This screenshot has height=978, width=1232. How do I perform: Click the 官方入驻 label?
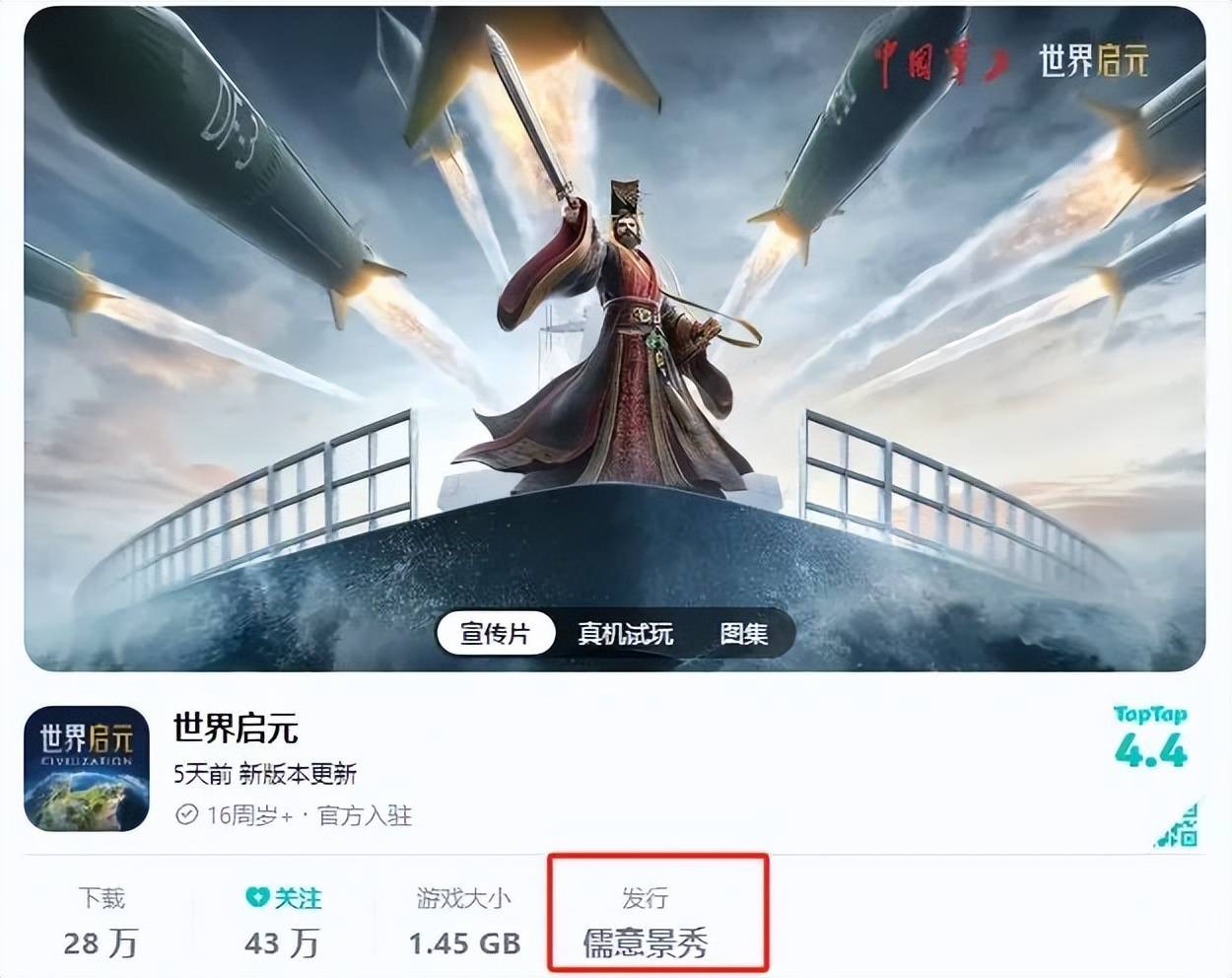click(365, 815)
